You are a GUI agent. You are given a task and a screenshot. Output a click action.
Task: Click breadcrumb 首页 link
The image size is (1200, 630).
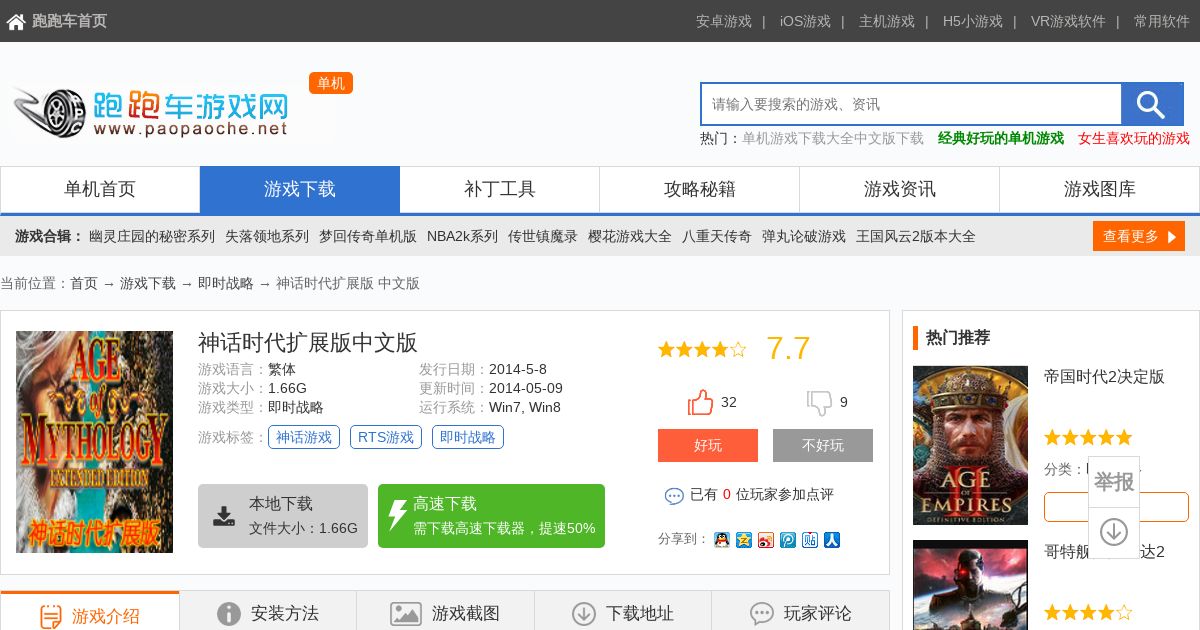(x=84, y=283)
